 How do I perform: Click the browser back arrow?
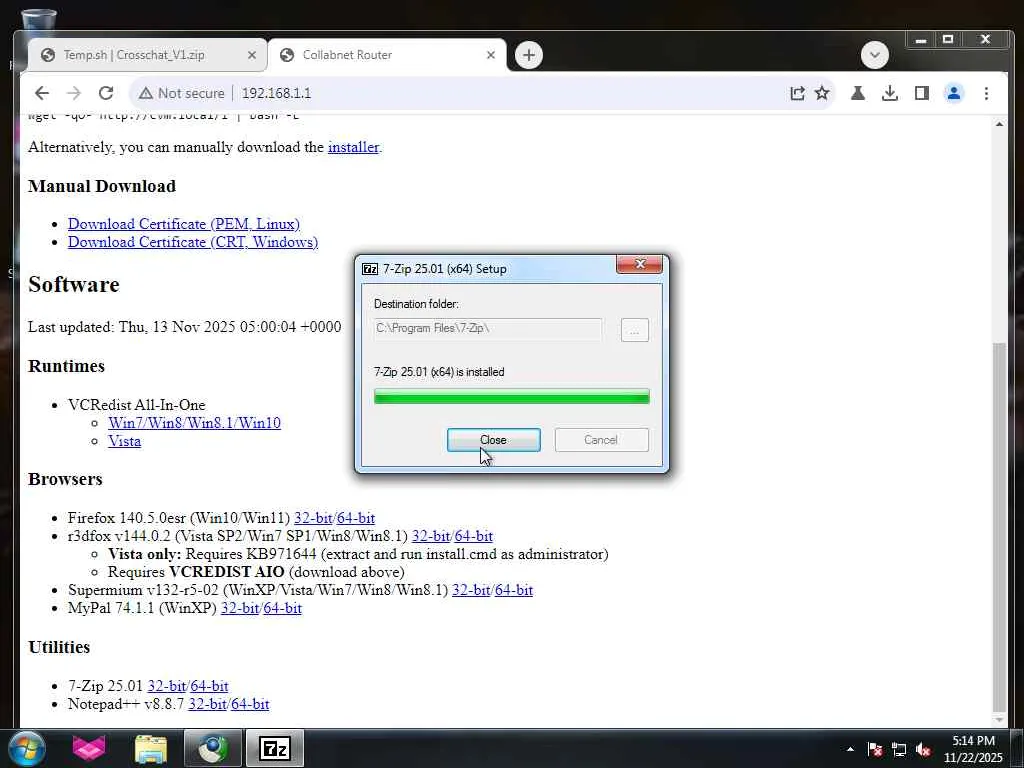(x=42, y=93)
